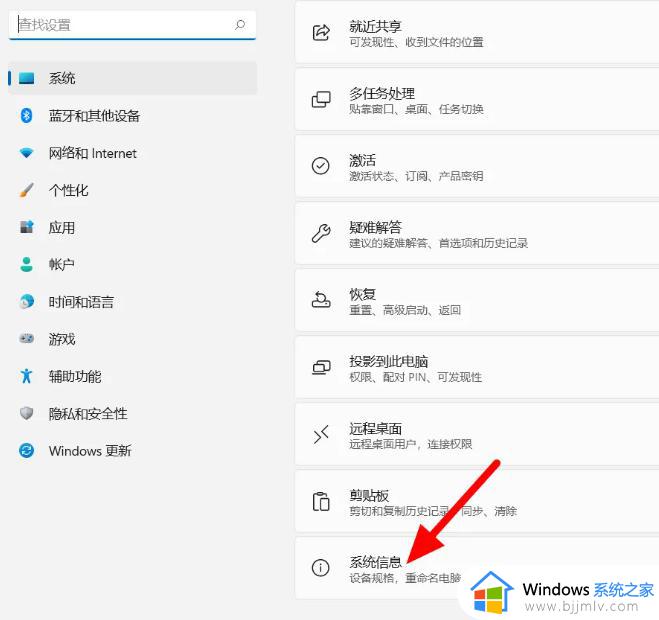Viewport: 659px width, 620px height.
Task: Open the 恢复 settings card
Action: click(x=477, y=300)
